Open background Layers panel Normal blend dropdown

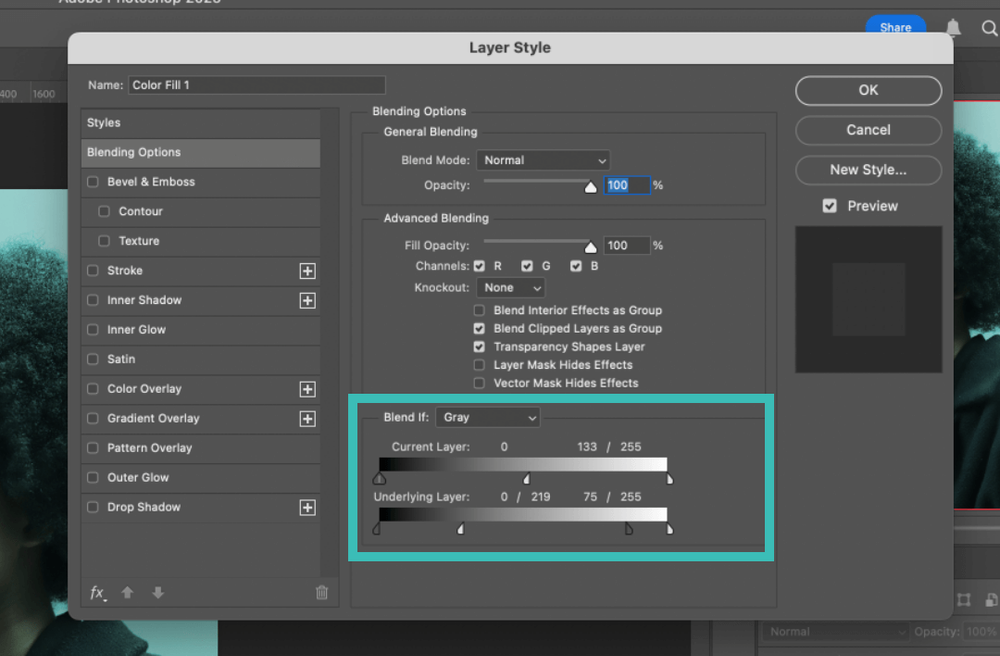click(x=835, y=632)
